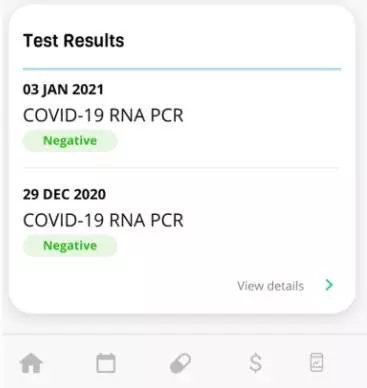367x388 pixels.
Task: Open the COVID-19 RNA PCR entry from January
Action: click(x=103, y=115)
